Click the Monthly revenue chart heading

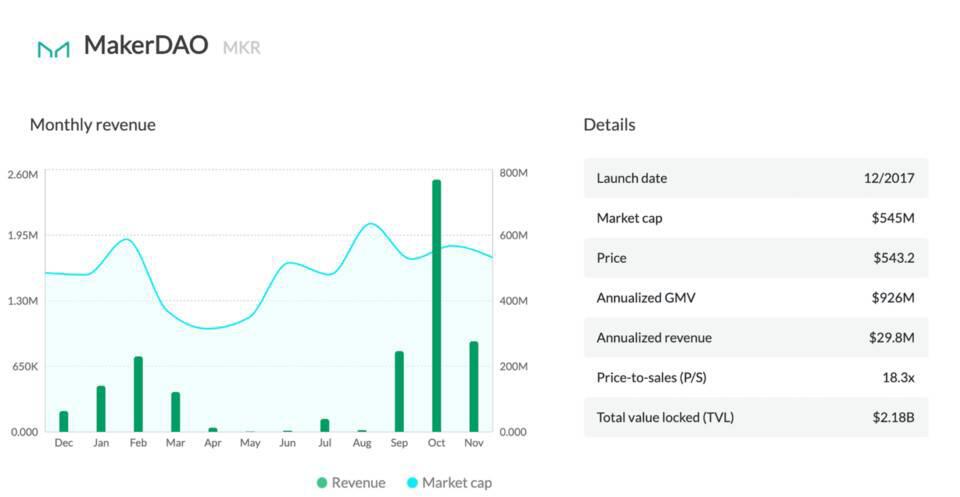pyautogui.click(x=93, y=125)
